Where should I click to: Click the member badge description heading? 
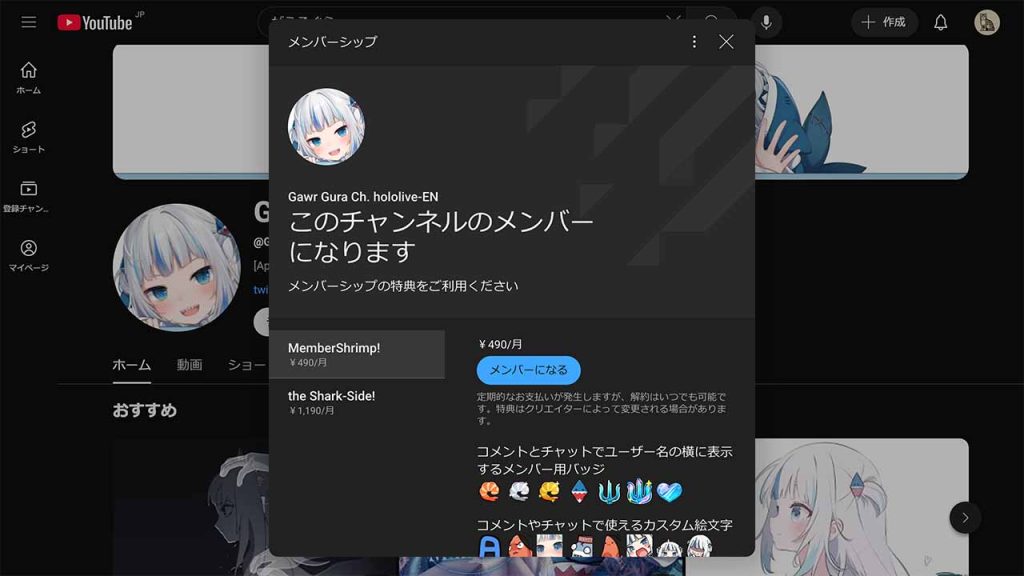tap(604, 460)
